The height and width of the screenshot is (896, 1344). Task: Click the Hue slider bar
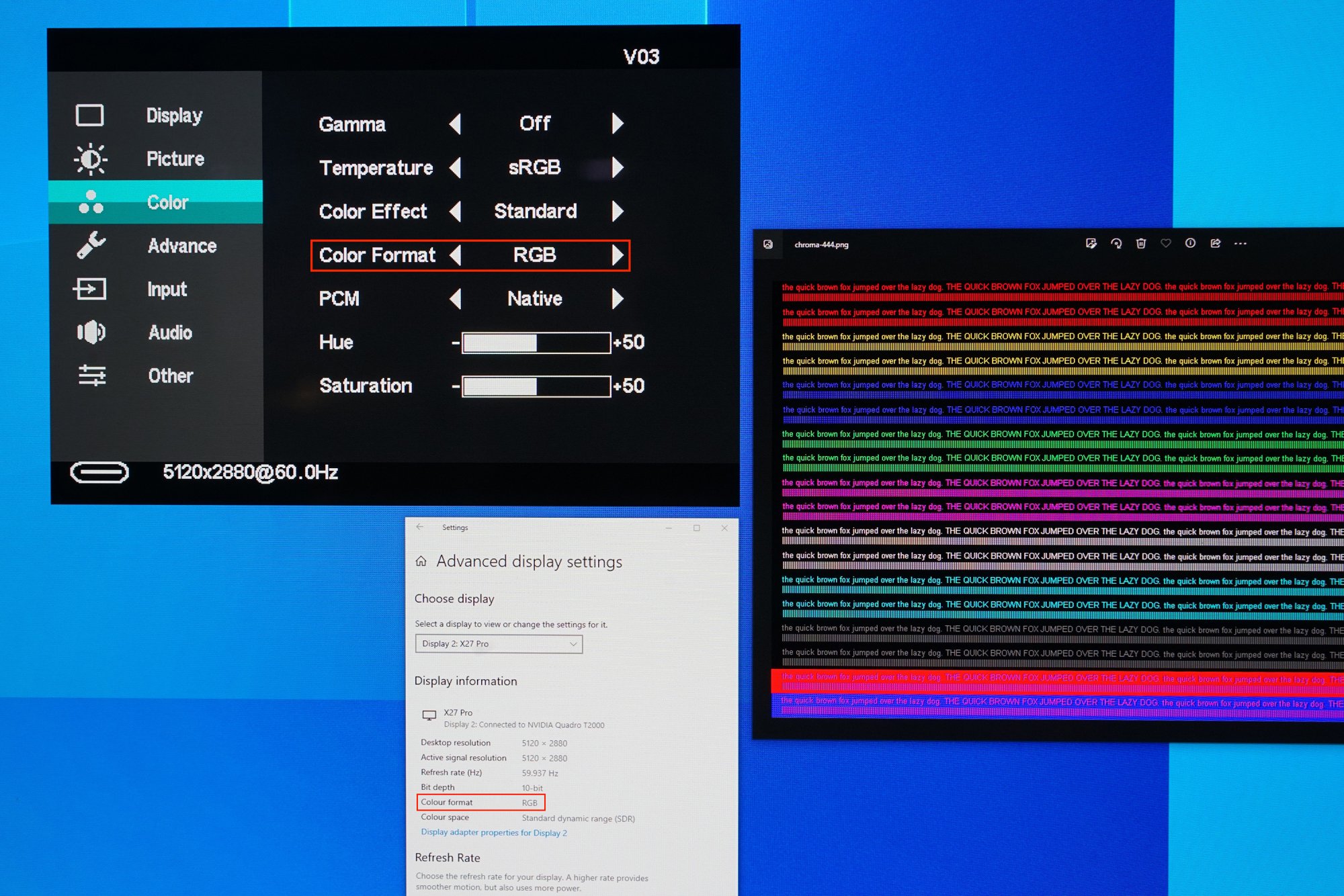[x=536, y=343]
